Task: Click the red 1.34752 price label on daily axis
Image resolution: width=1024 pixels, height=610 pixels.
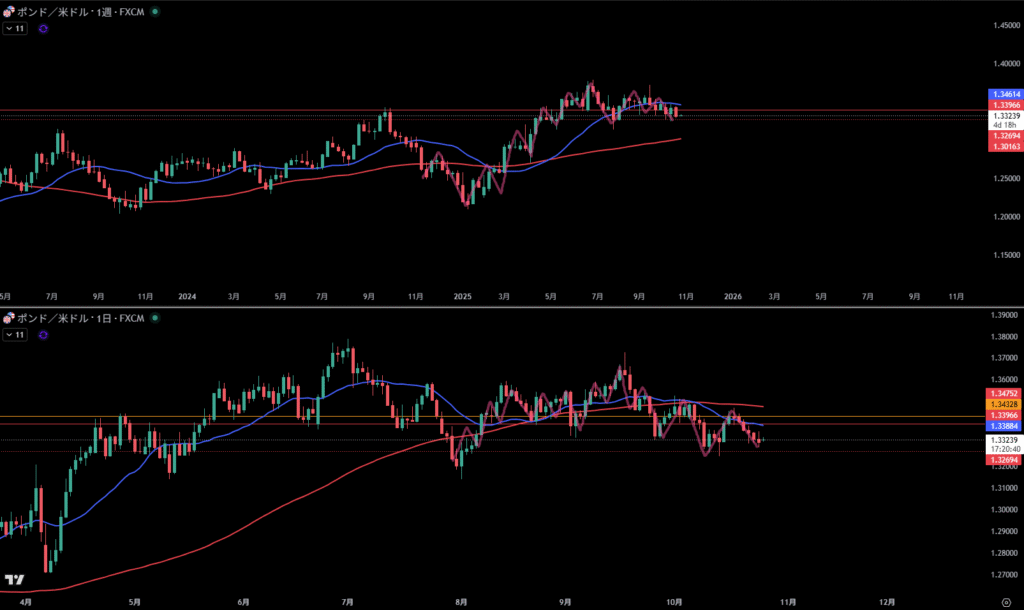Action: click(1004, 394)
